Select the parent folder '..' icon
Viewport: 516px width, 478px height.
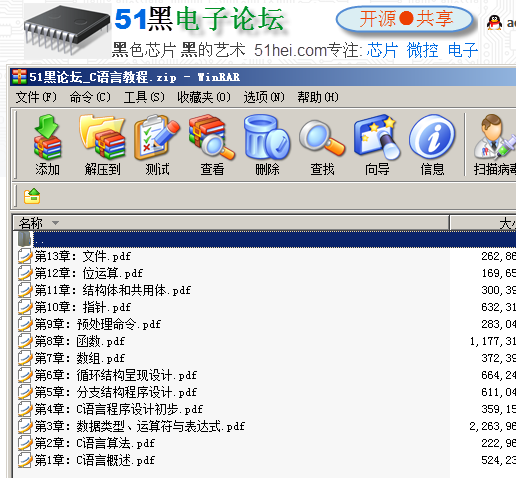coord(24,239)
